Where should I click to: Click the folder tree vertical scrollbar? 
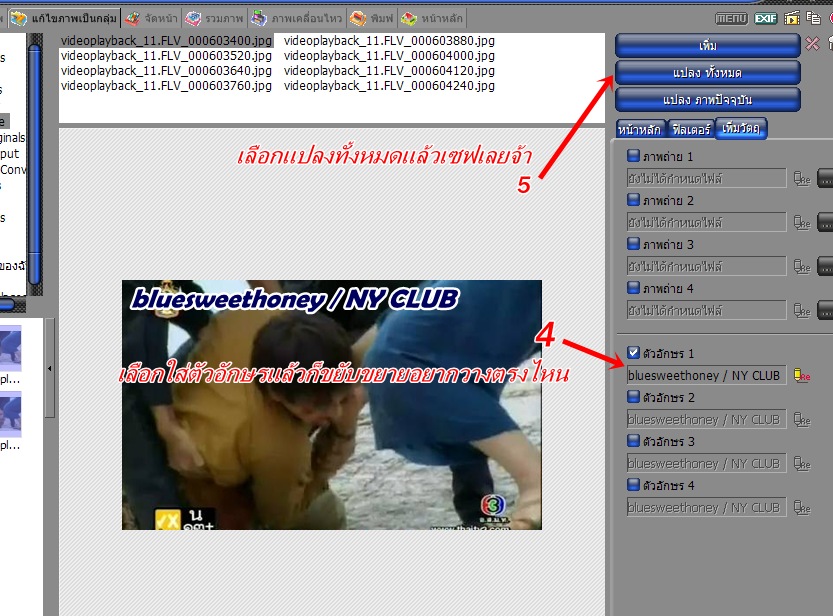coord(35,165)
